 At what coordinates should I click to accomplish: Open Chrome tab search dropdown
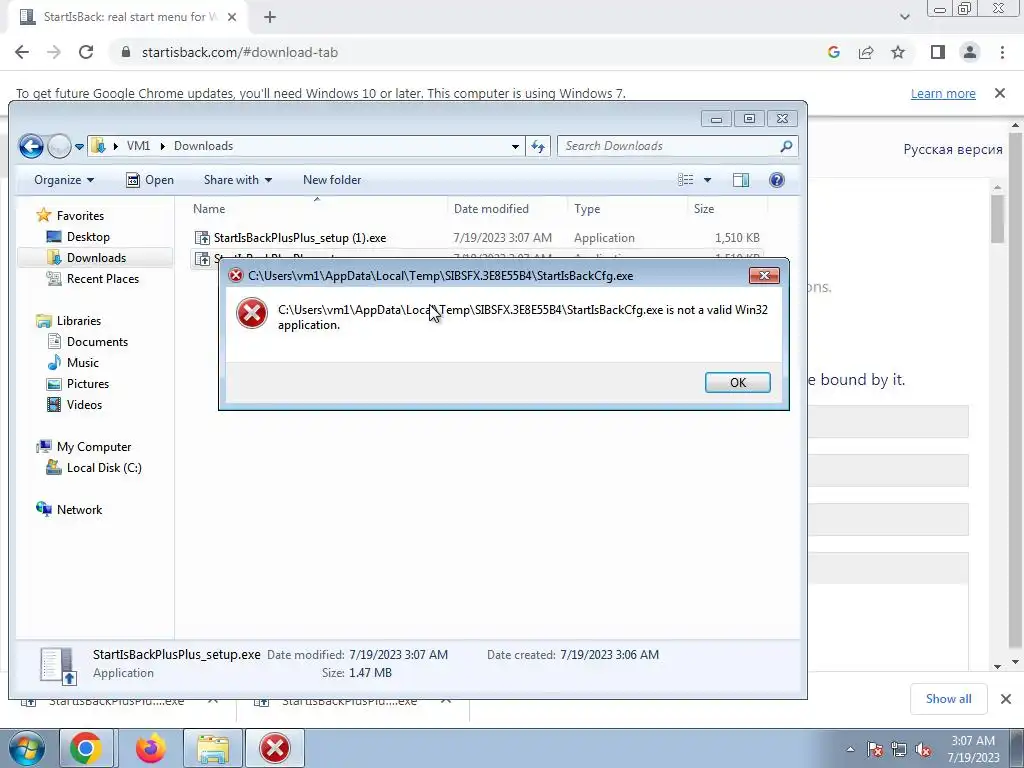click(904, 17)
